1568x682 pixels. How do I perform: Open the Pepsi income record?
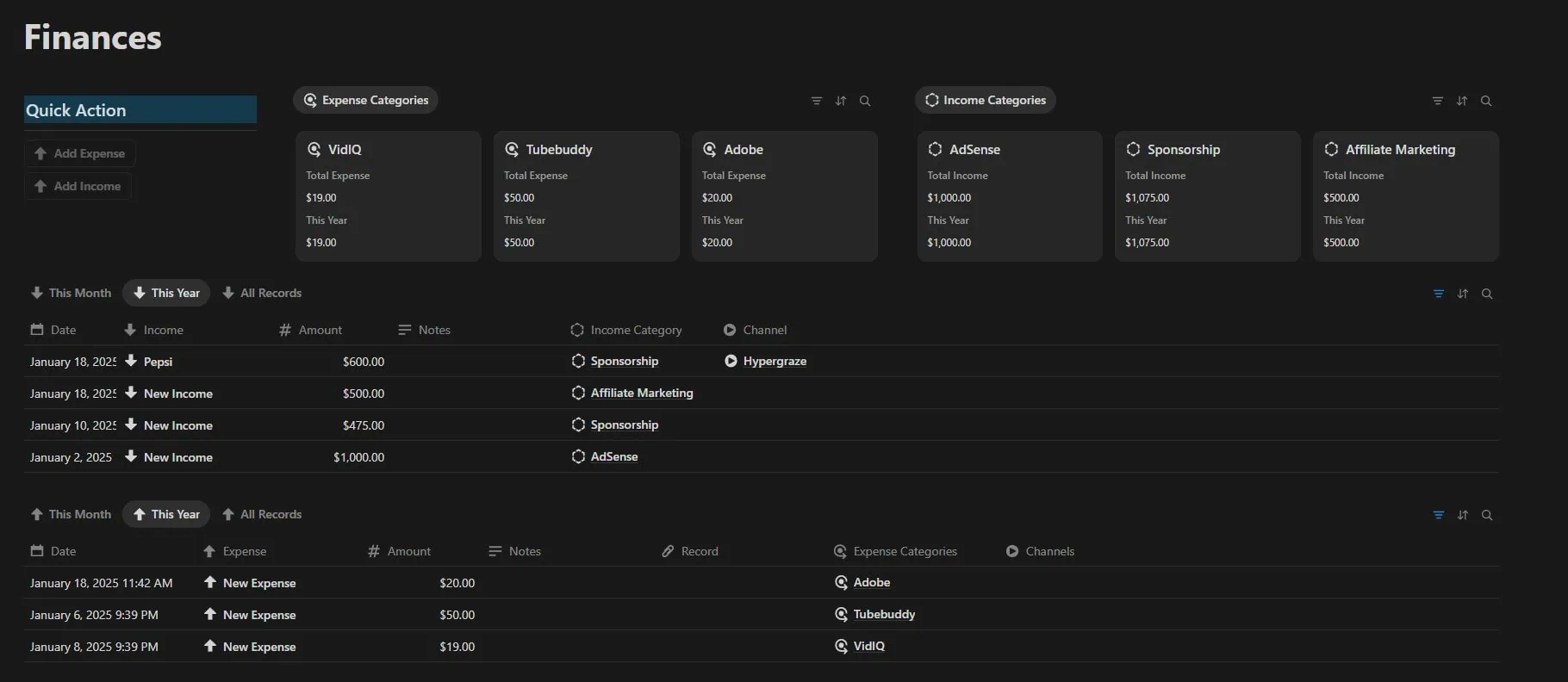tap(158, 362)
